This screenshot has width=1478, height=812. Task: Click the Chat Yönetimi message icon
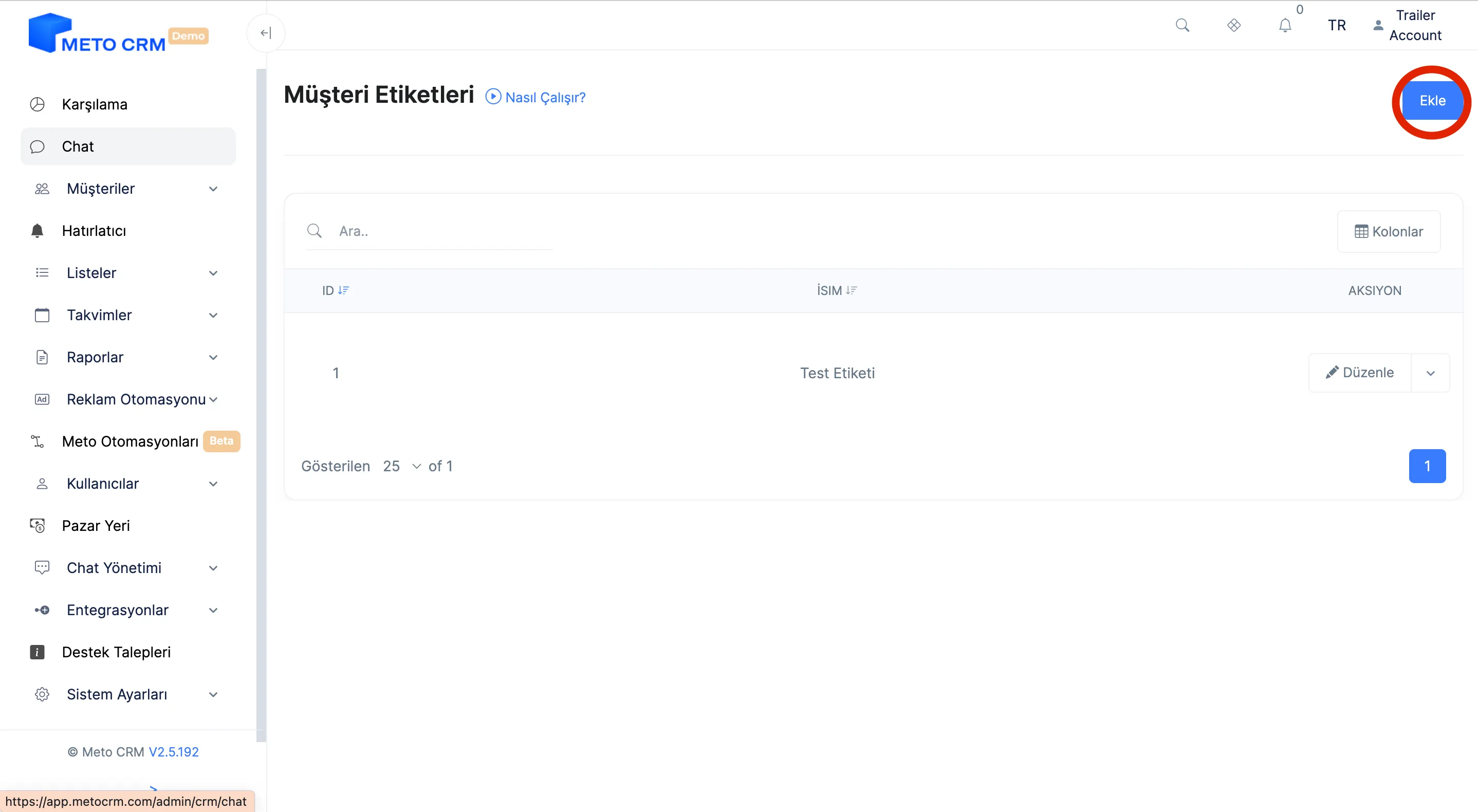(42, 568)
